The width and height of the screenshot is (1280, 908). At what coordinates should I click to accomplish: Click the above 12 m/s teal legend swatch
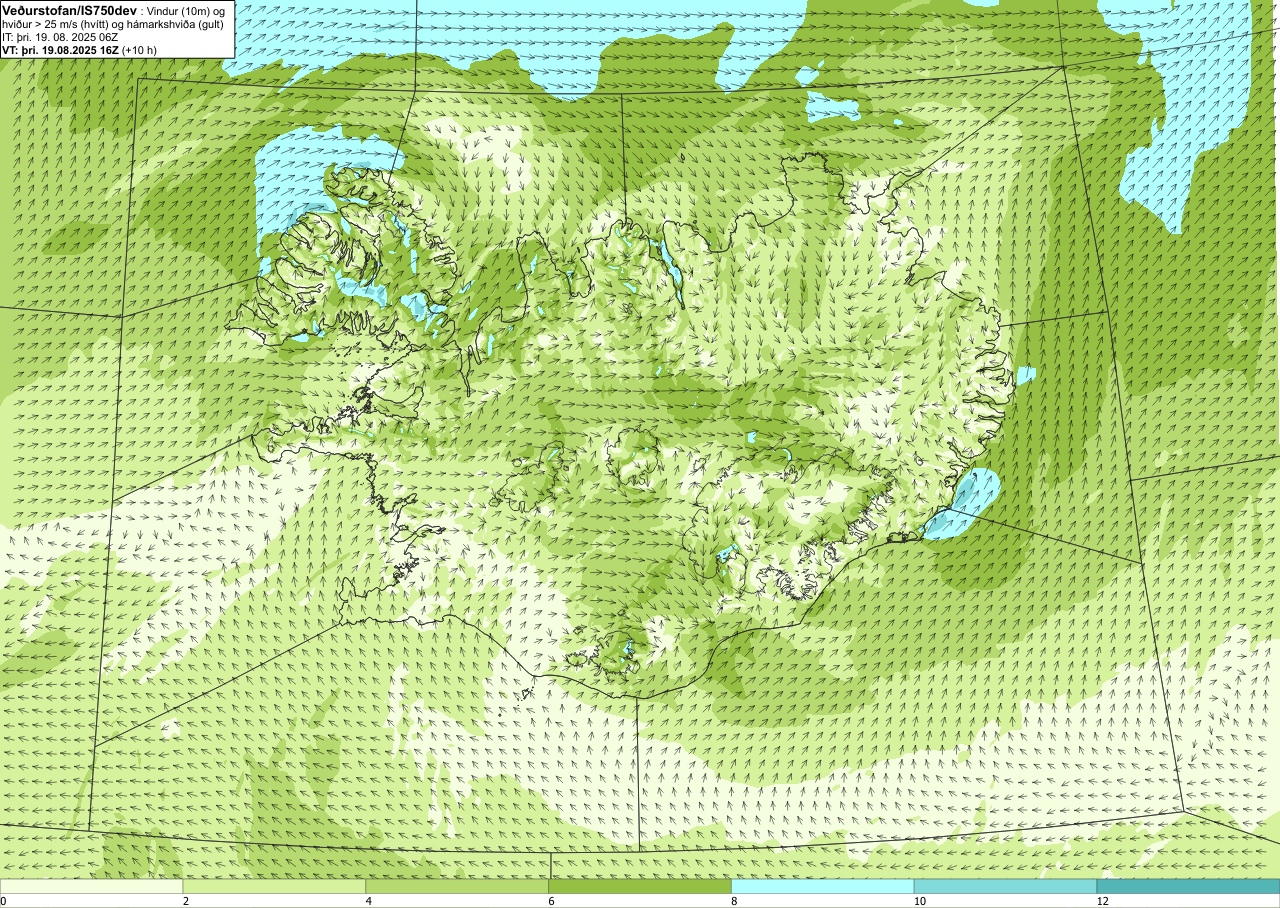point(1188,886)
